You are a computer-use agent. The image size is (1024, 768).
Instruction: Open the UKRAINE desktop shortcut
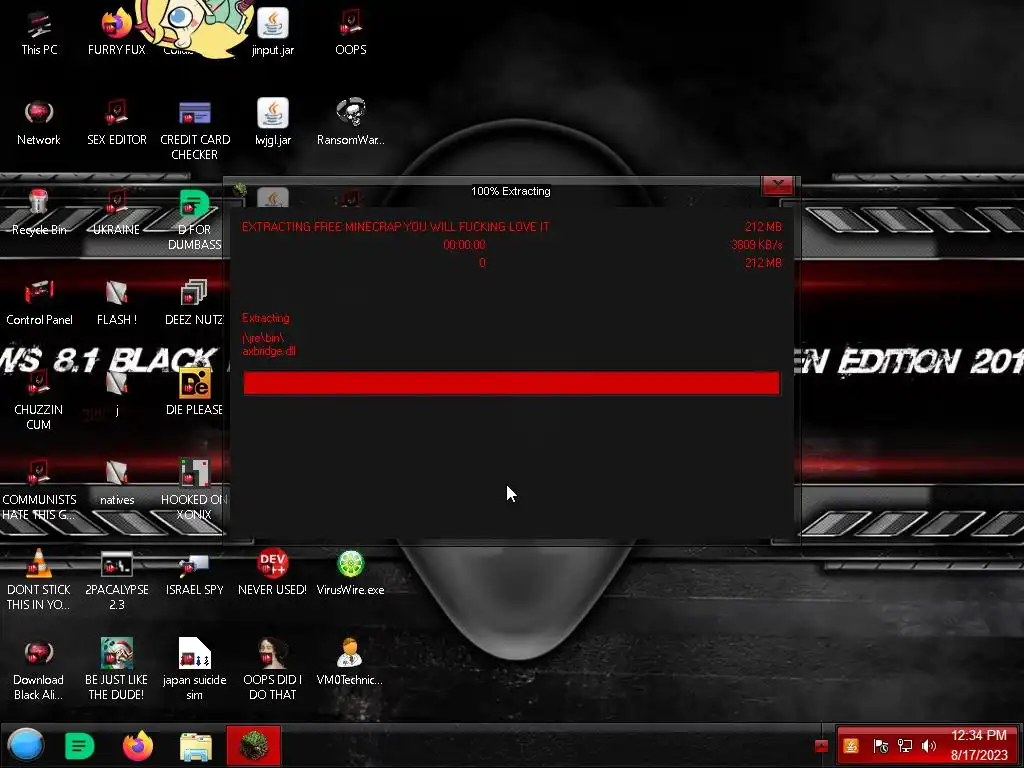click(116, 212)
